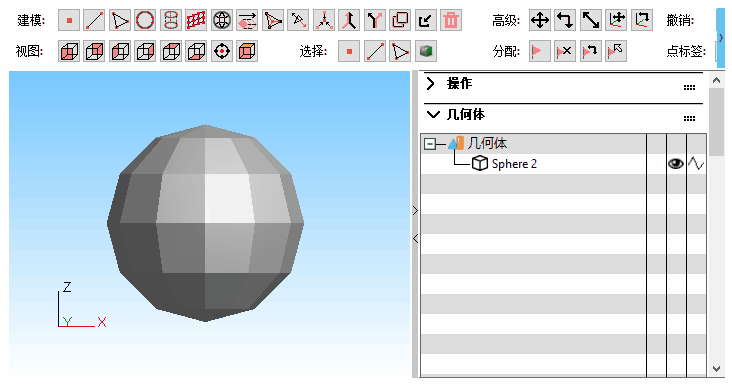Click the orange-topped solid cube view icon
732x388 pixels.
[x=247, y=51]
